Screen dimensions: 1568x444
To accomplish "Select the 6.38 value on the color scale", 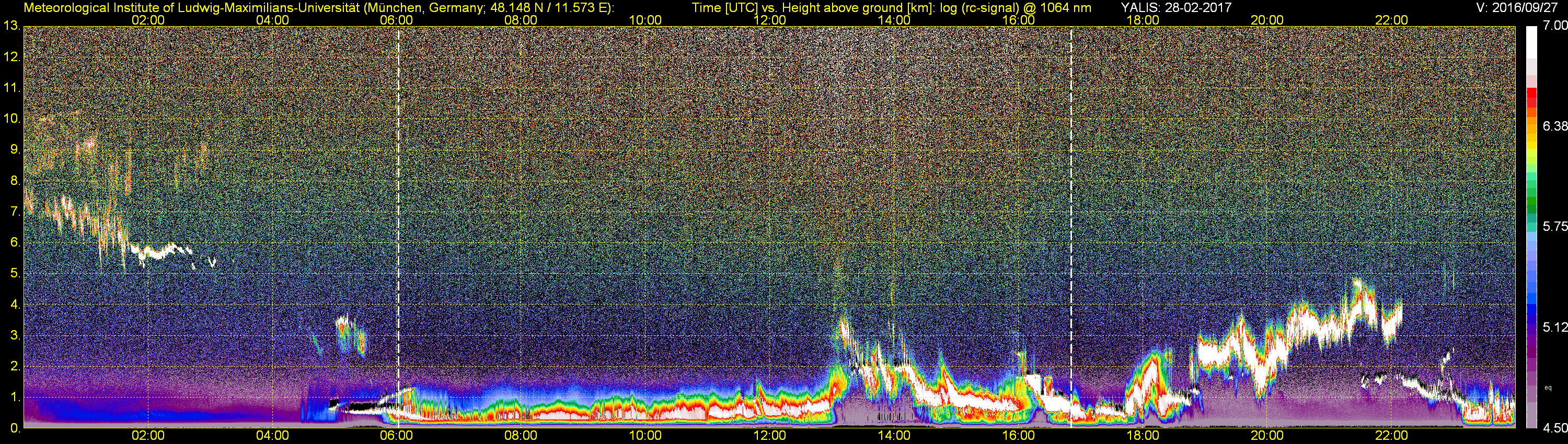I will click(1554, 126).
